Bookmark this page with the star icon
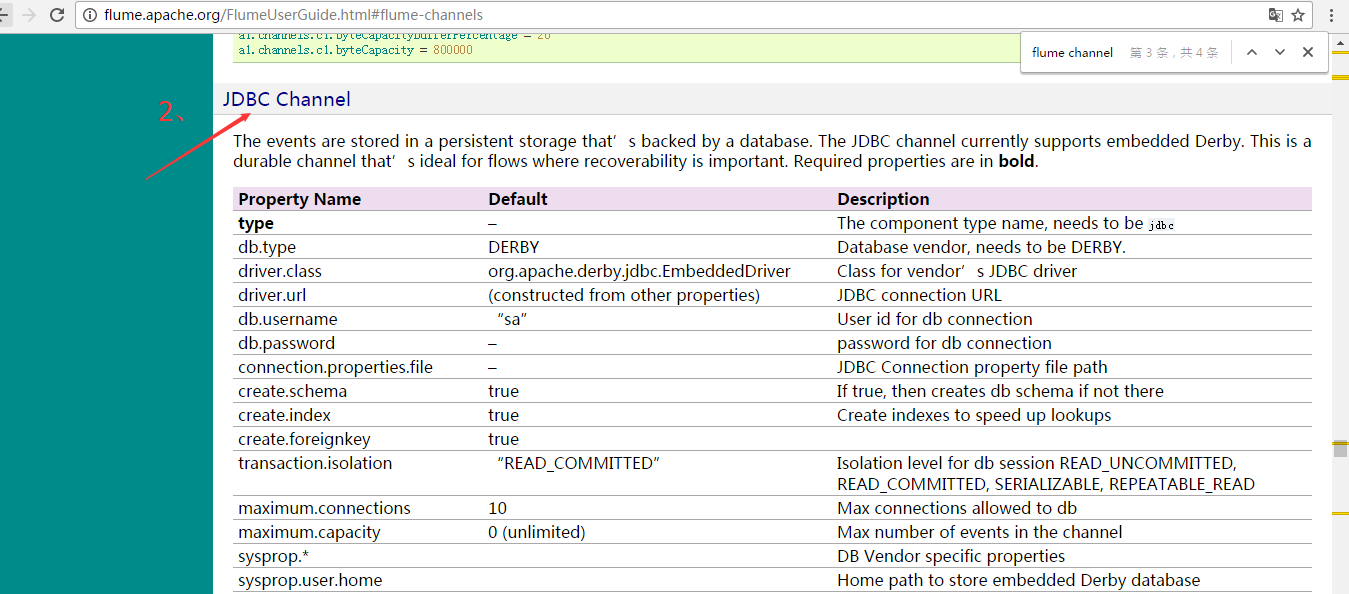 1298,15
